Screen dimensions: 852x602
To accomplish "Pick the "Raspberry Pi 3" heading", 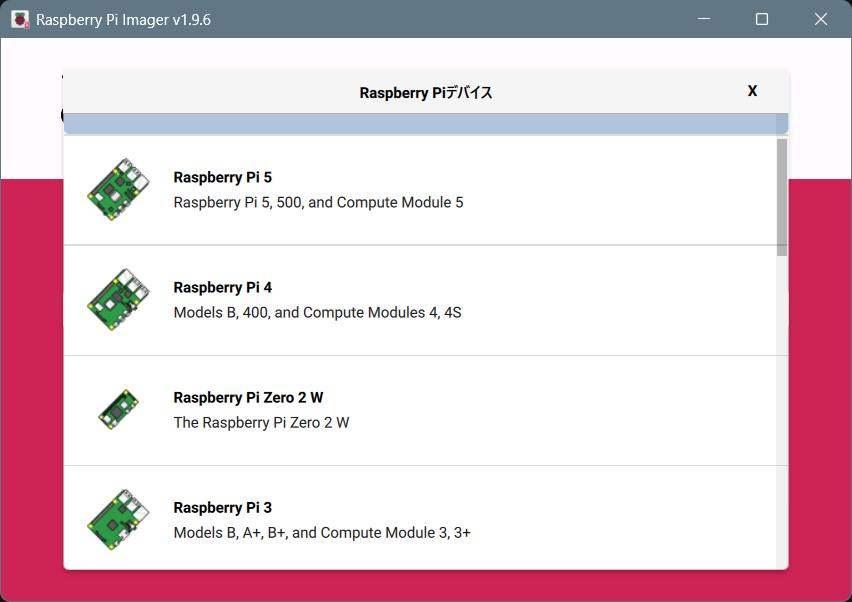I will point(222,507).
